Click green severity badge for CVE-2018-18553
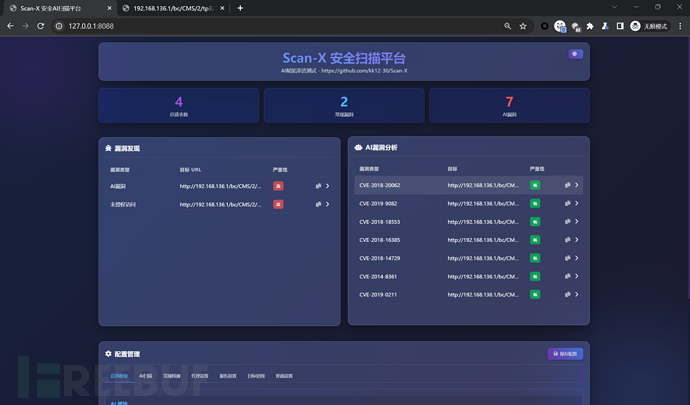 (535, 221)
